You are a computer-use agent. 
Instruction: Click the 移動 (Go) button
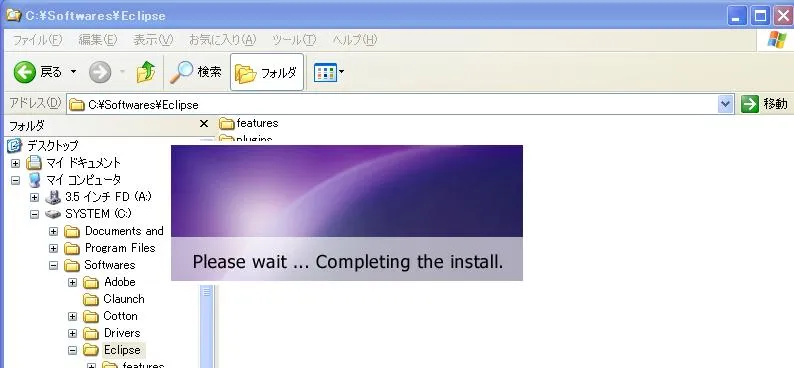point(765,104)
